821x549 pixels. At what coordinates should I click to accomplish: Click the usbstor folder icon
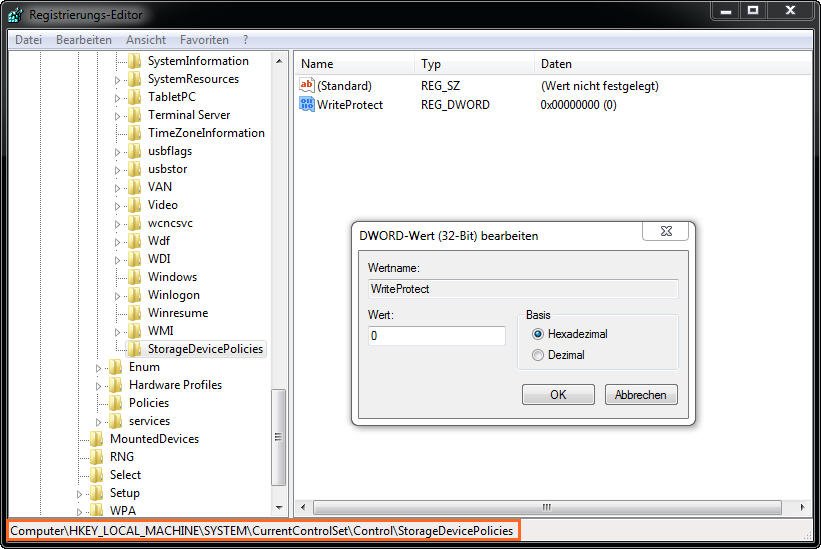click(x=135, y=169)
